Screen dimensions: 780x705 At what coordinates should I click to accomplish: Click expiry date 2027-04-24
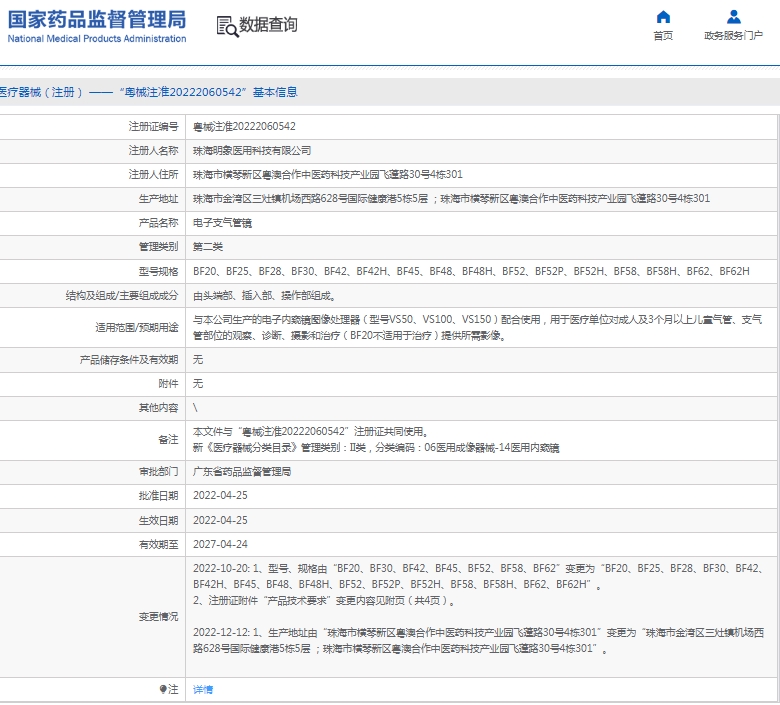[x=220, y=544]
